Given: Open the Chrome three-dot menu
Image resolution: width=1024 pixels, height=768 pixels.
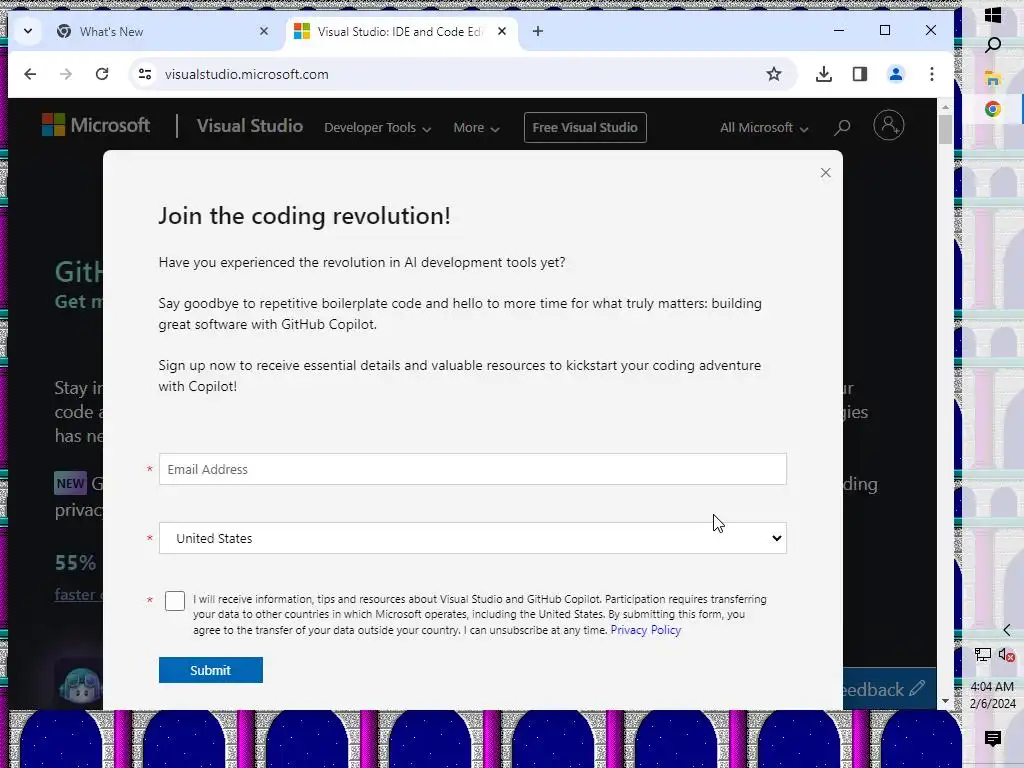Looking at the screenshot, I should (x=931, y=74).
